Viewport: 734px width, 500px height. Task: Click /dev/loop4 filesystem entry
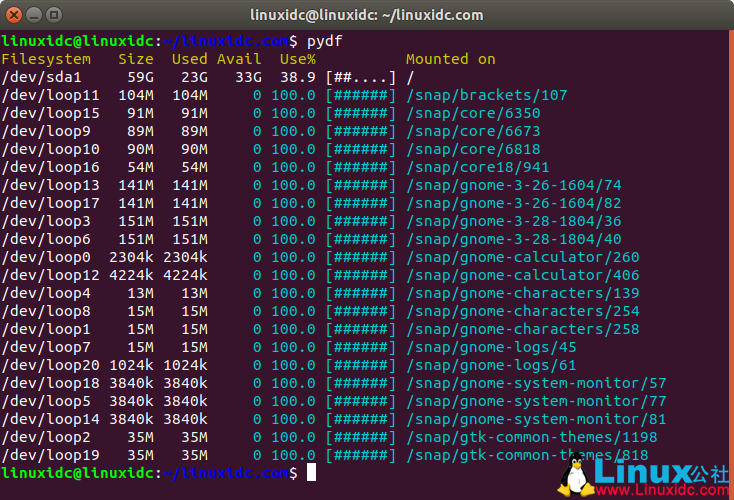[x=46, y=294]
